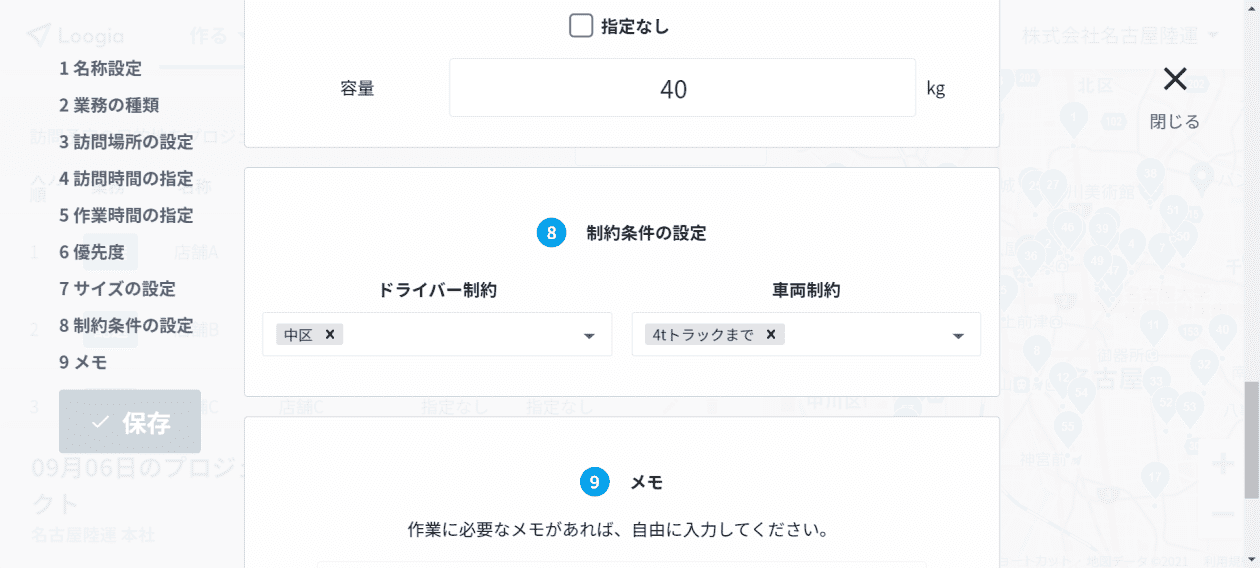The height and width of the screenshot is (568, 1260).
Task: Click the map zoom-in plus icon
Action: [1222, 463]
